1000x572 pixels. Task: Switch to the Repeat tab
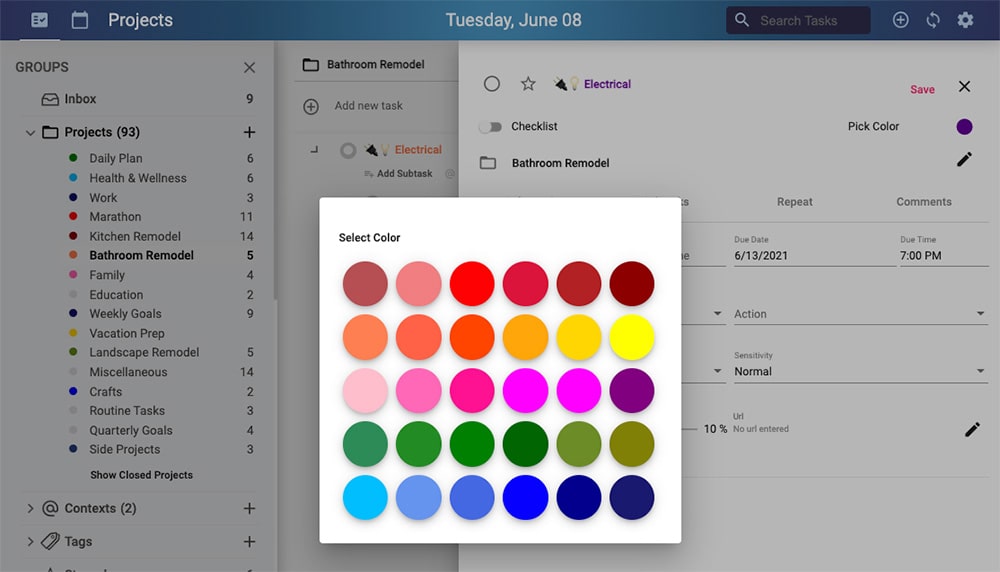[794, 202]
